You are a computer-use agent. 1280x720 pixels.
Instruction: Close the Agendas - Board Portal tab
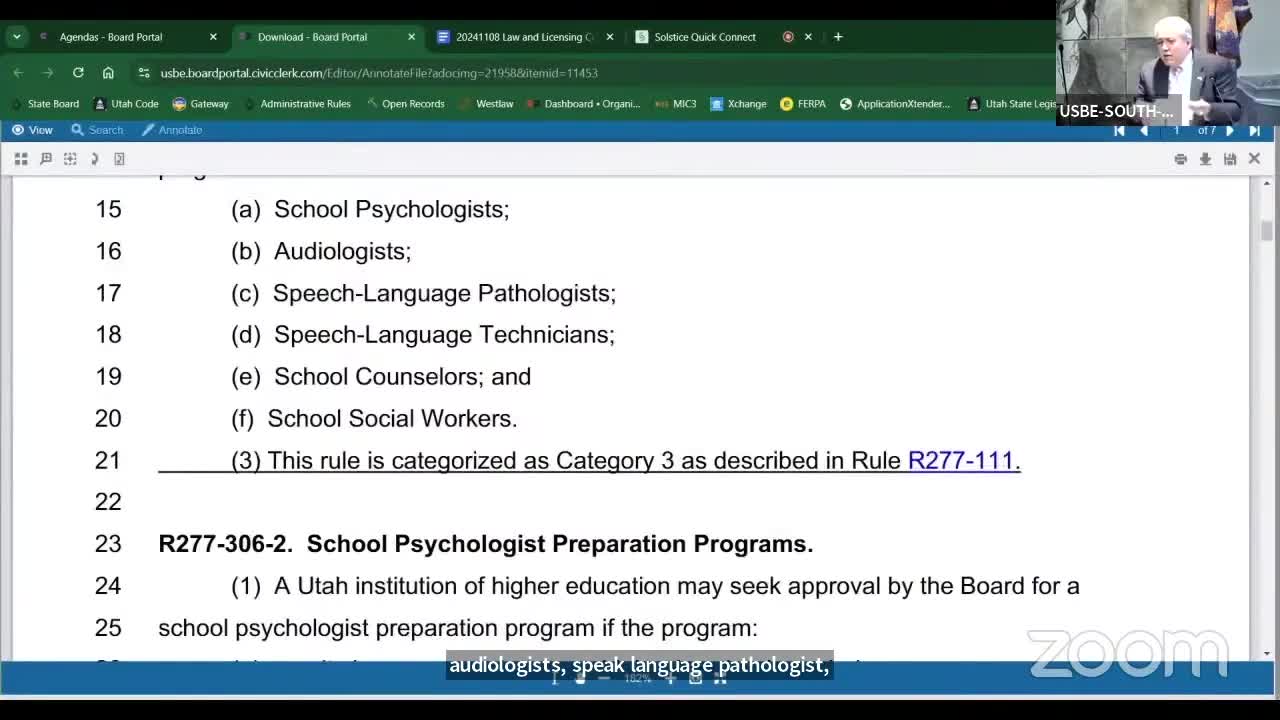[x=213, y=37]
